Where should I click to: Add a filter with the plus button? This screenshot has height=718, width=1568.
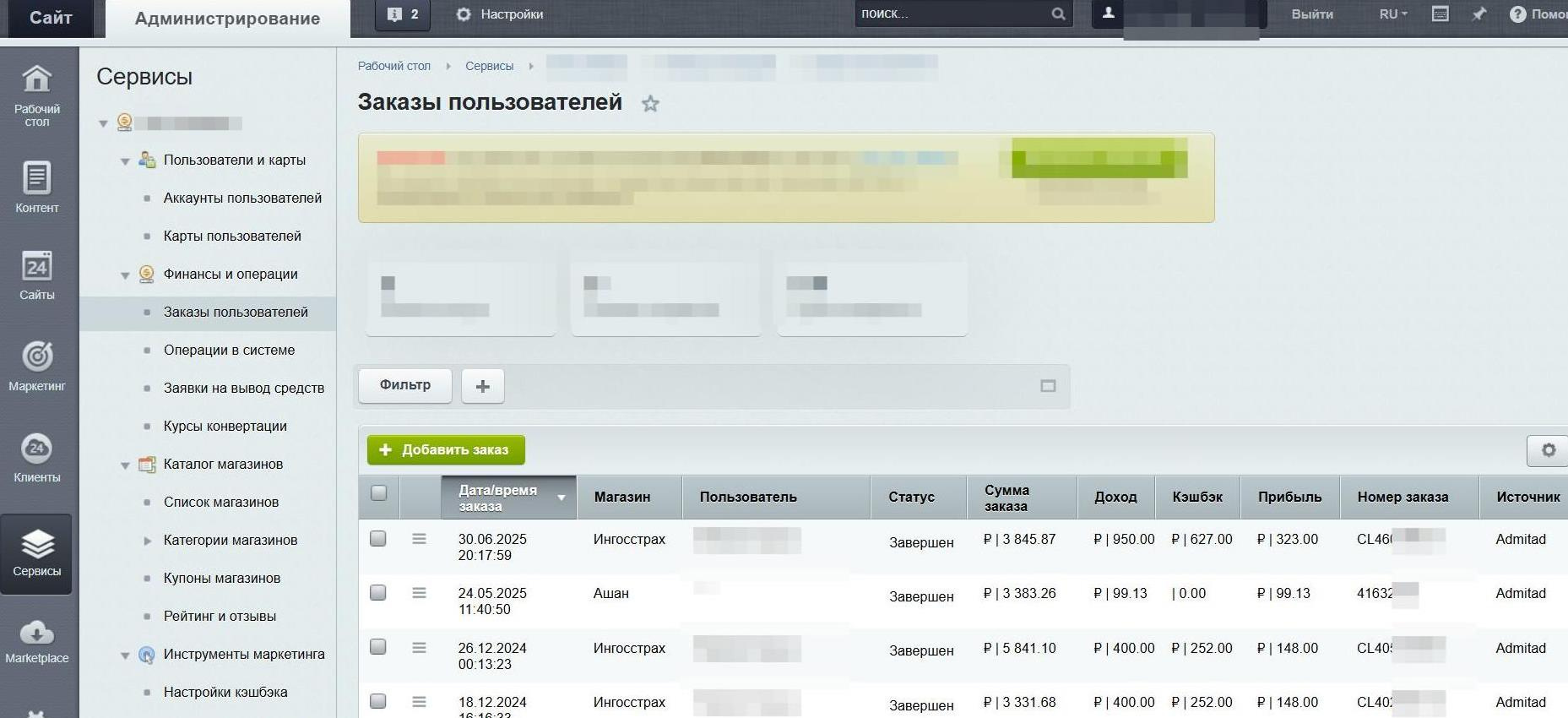click(483, 386)
